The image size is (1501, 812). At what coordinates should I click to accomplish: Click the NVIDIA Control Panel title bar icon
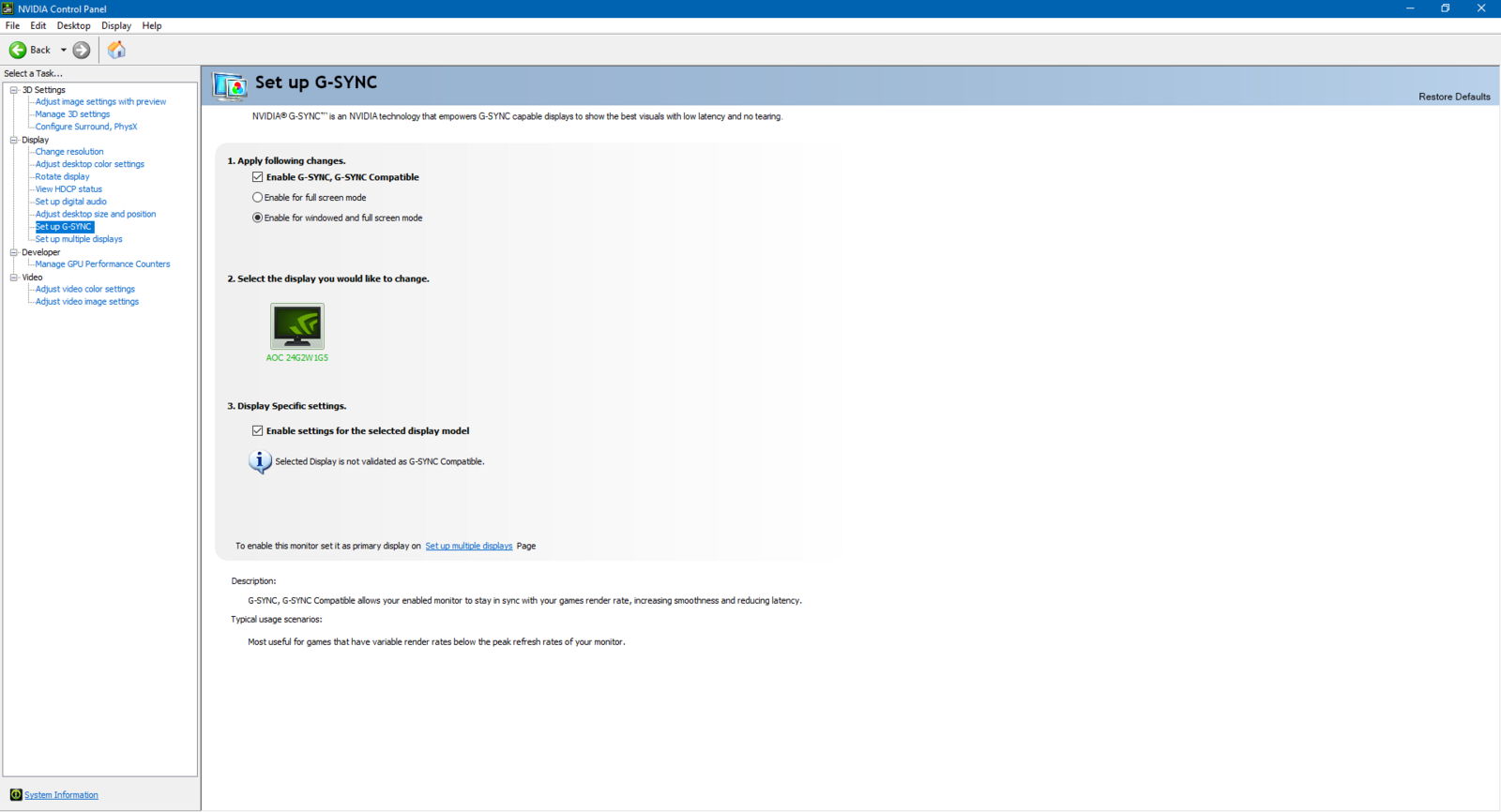point(8,8)
